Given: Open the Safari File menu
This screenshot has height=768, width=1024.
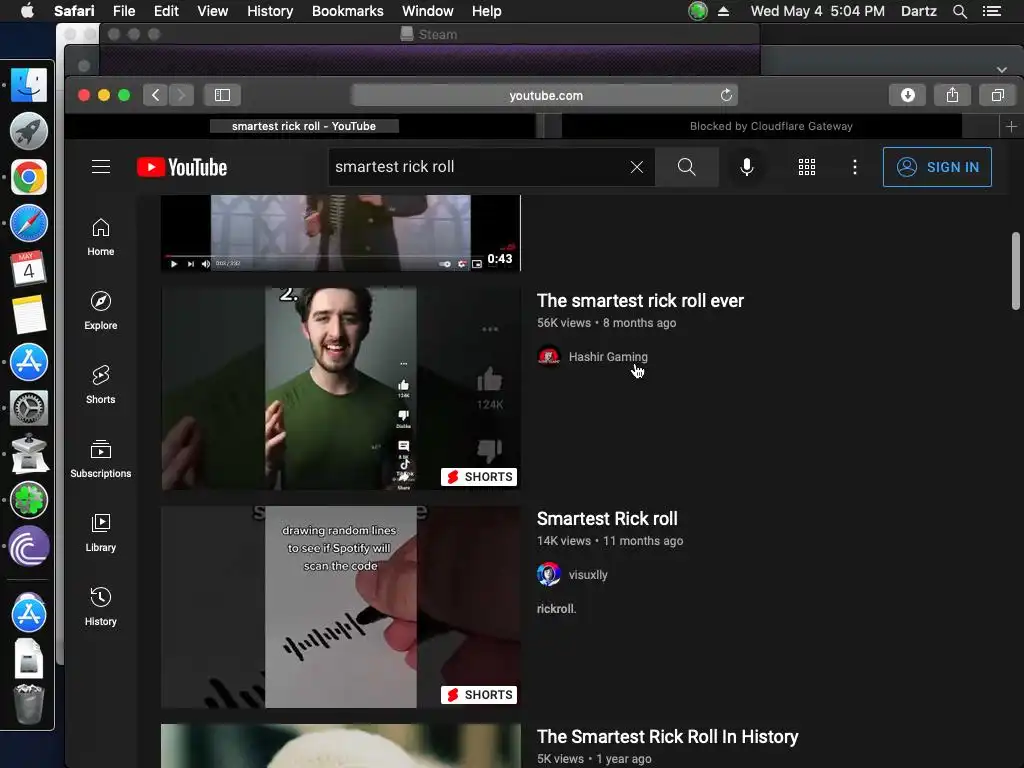Looking at the screenshot, I should pos(123,11).
